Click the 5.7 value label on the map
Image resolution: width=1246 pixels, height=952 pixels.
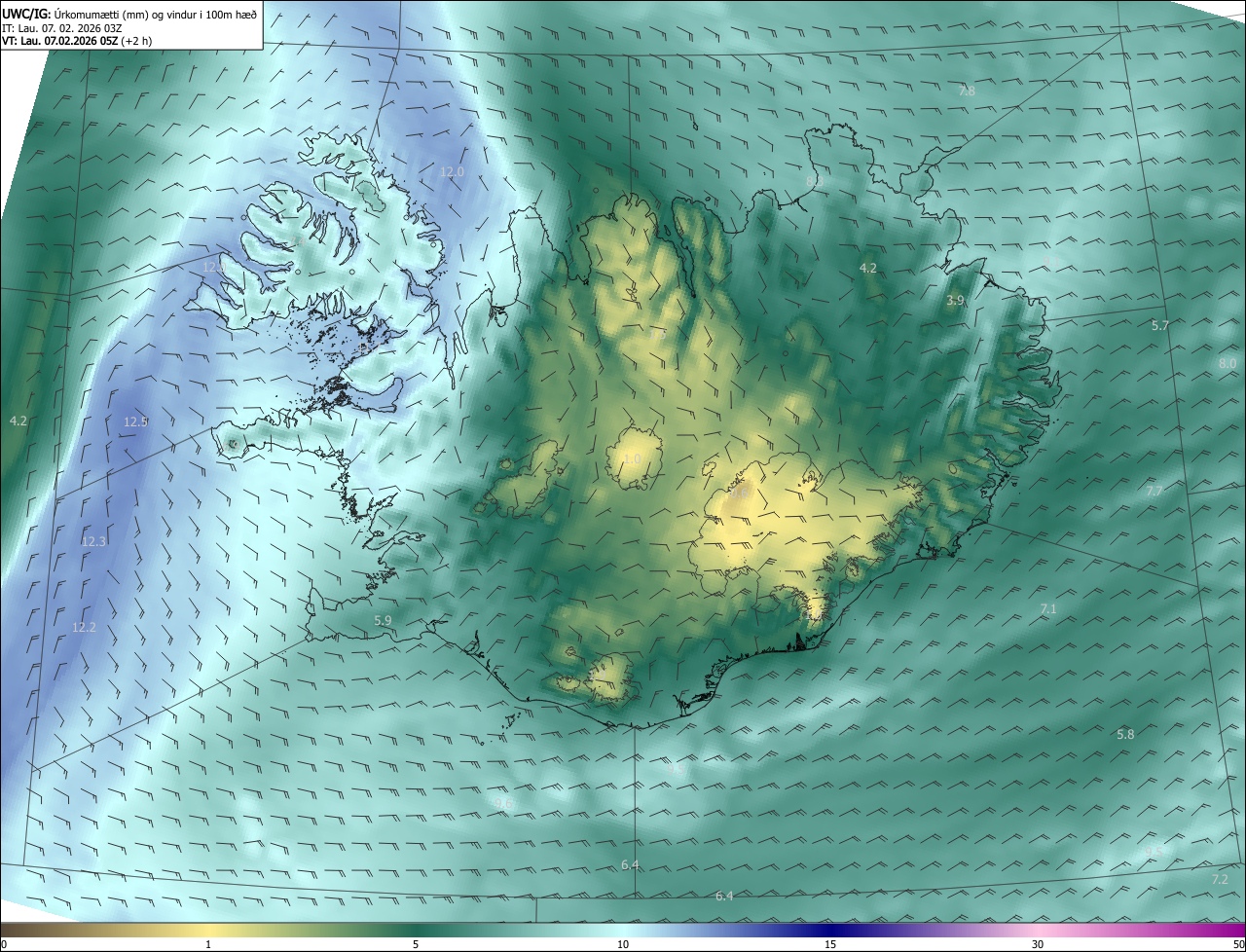tap(1159, 326)
